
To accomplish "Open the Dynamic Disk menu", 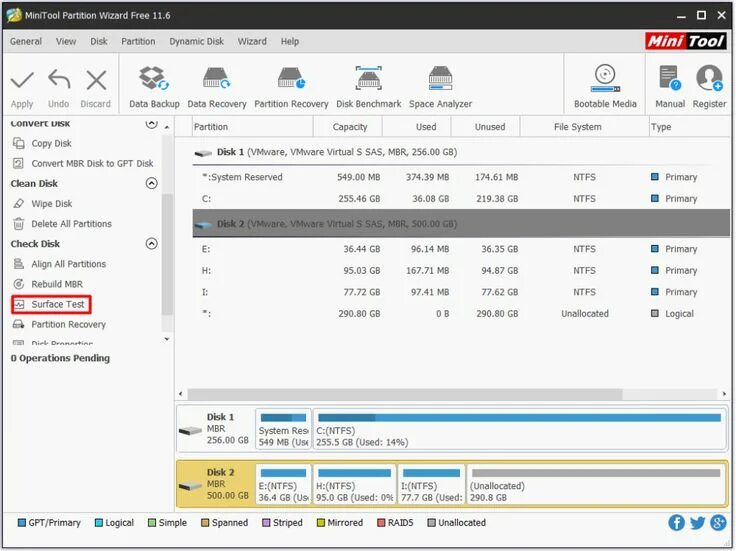I will pos(196,41).
